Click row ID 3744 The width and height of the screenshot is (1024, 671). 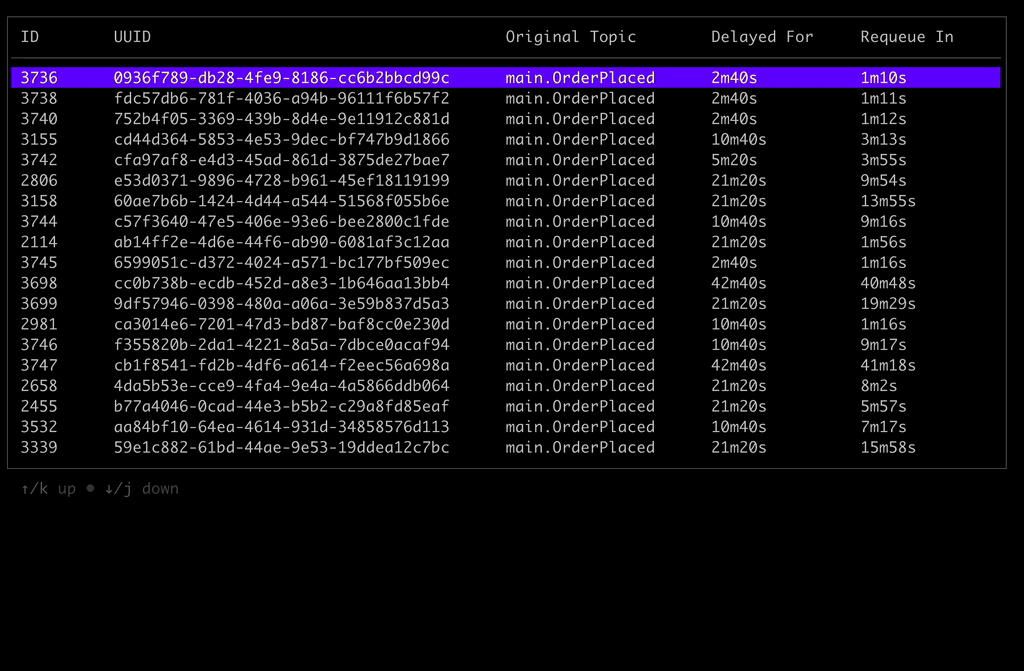point(505,221)
